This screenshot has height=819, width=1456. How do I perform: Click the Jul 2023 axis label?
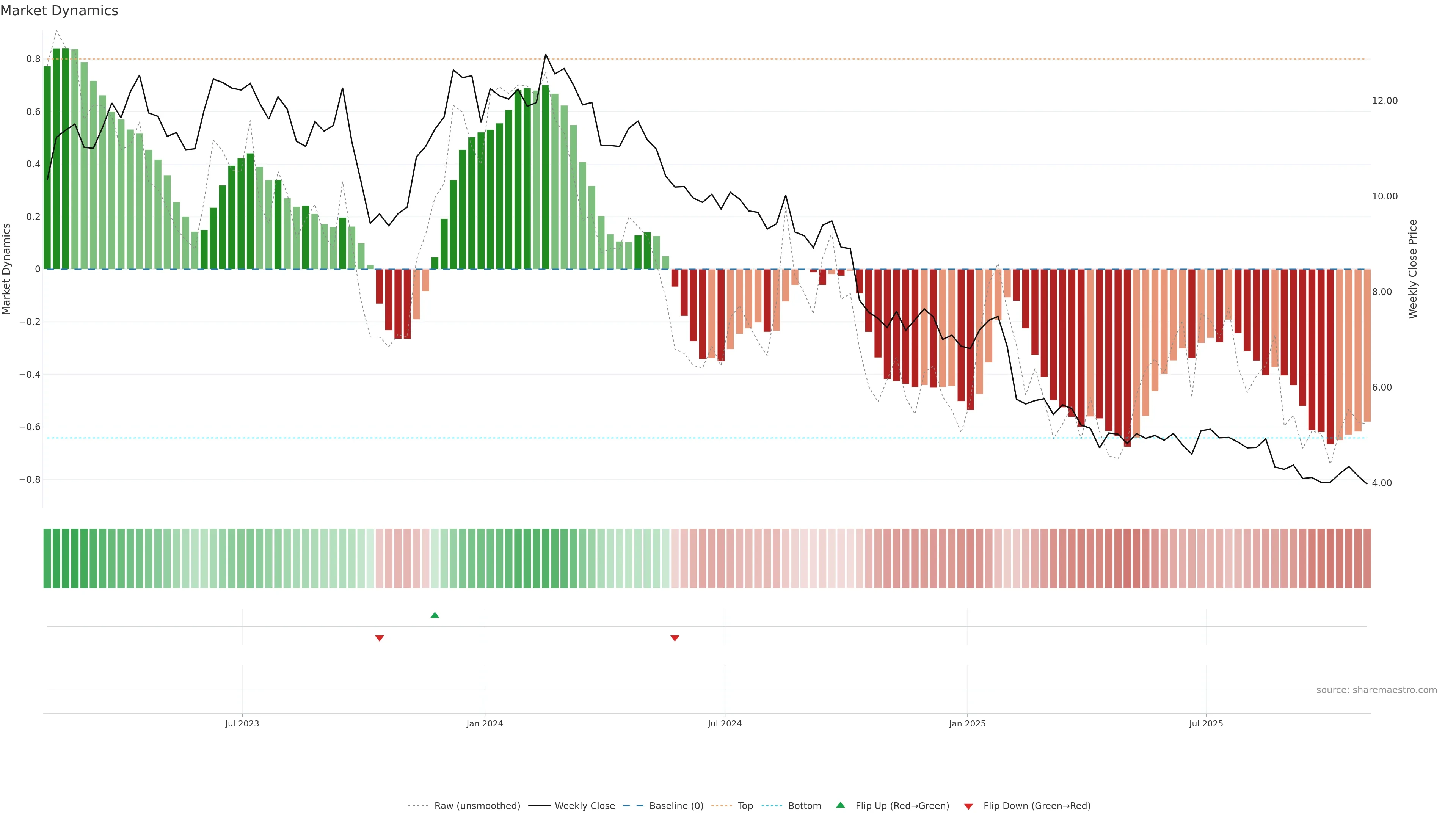[242, 723]
